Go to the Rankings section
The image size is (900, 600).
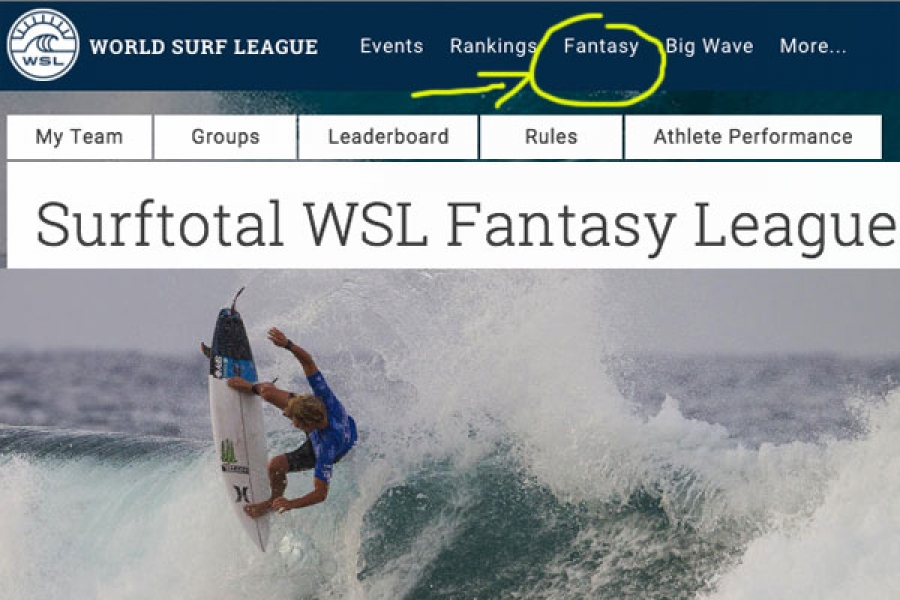(x=493, y=47)
